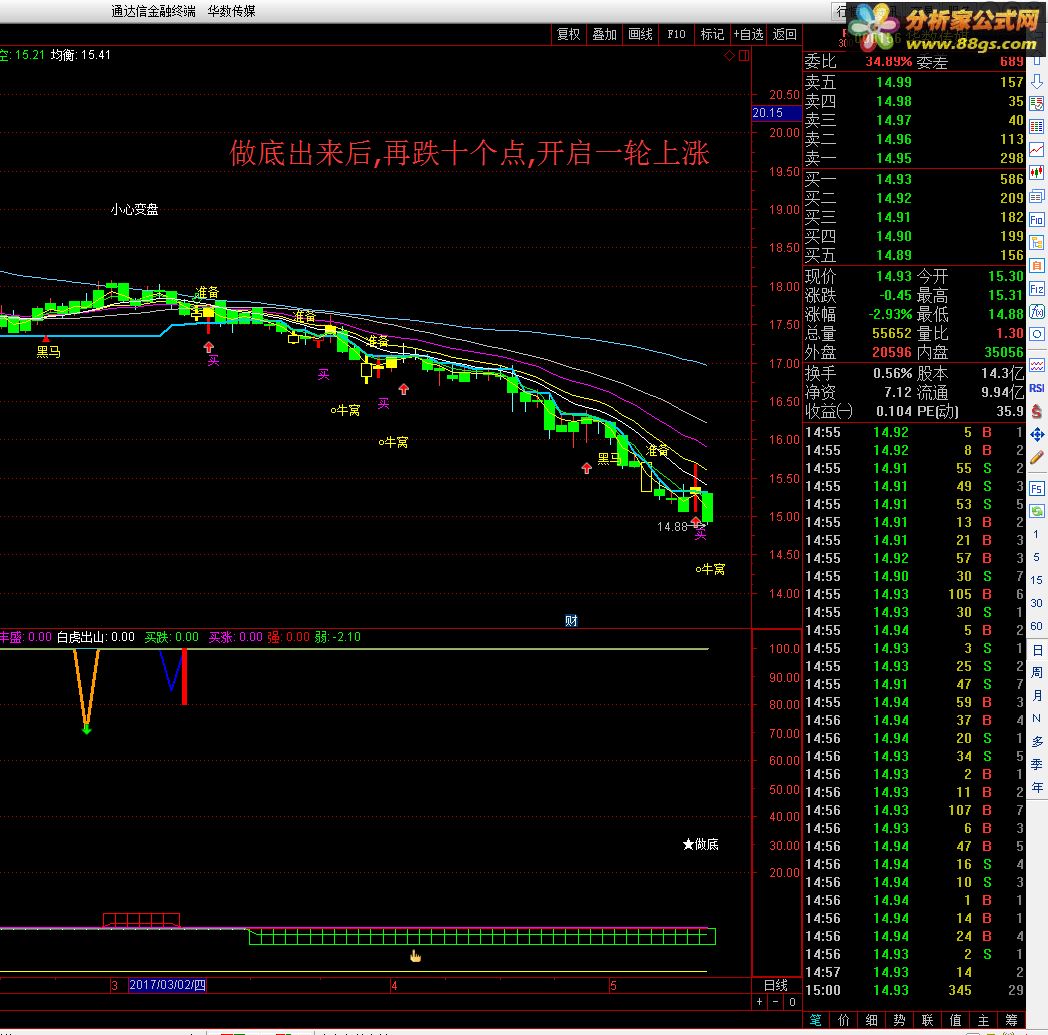
Task: Click the 复权 adjust-price button
Action: (x=569, y=34)
